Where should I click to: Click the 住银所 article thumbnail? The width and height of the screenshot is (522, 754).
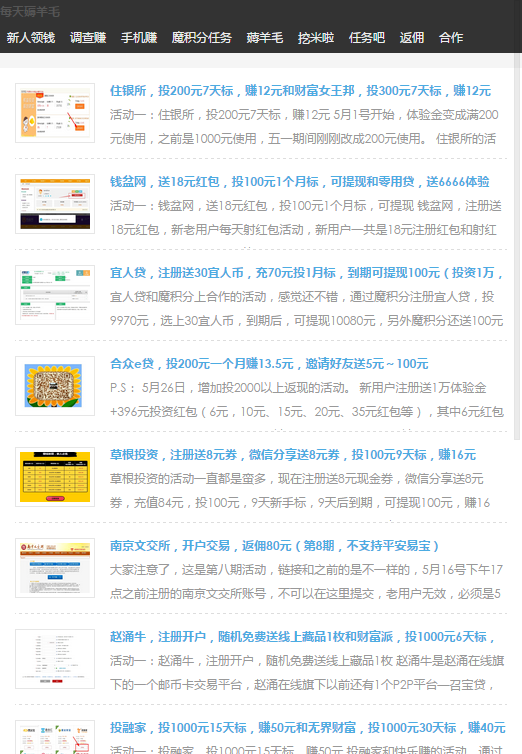pyautogui.click(x=55, y=113)
